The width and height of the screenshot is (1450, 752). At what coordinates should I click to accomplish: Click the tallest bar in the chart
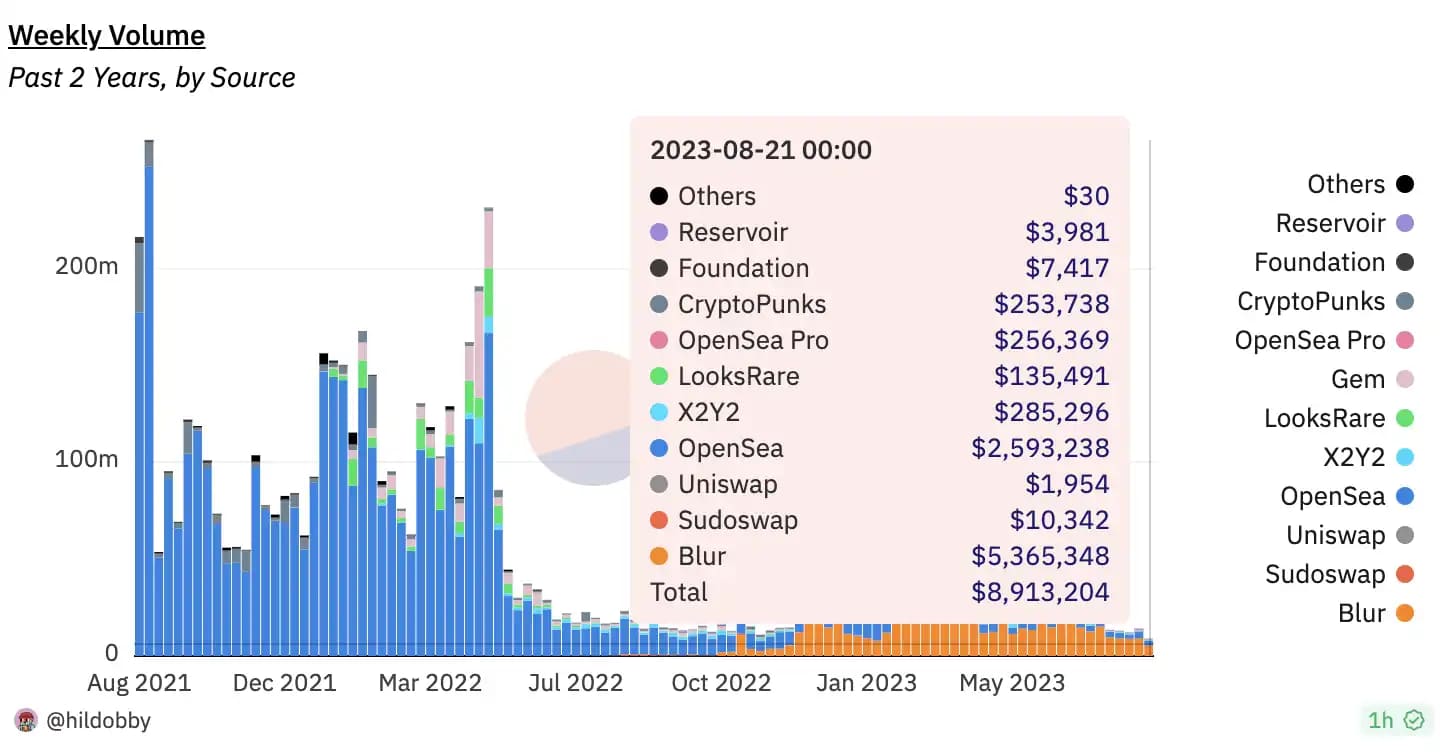tap(149, 398)
